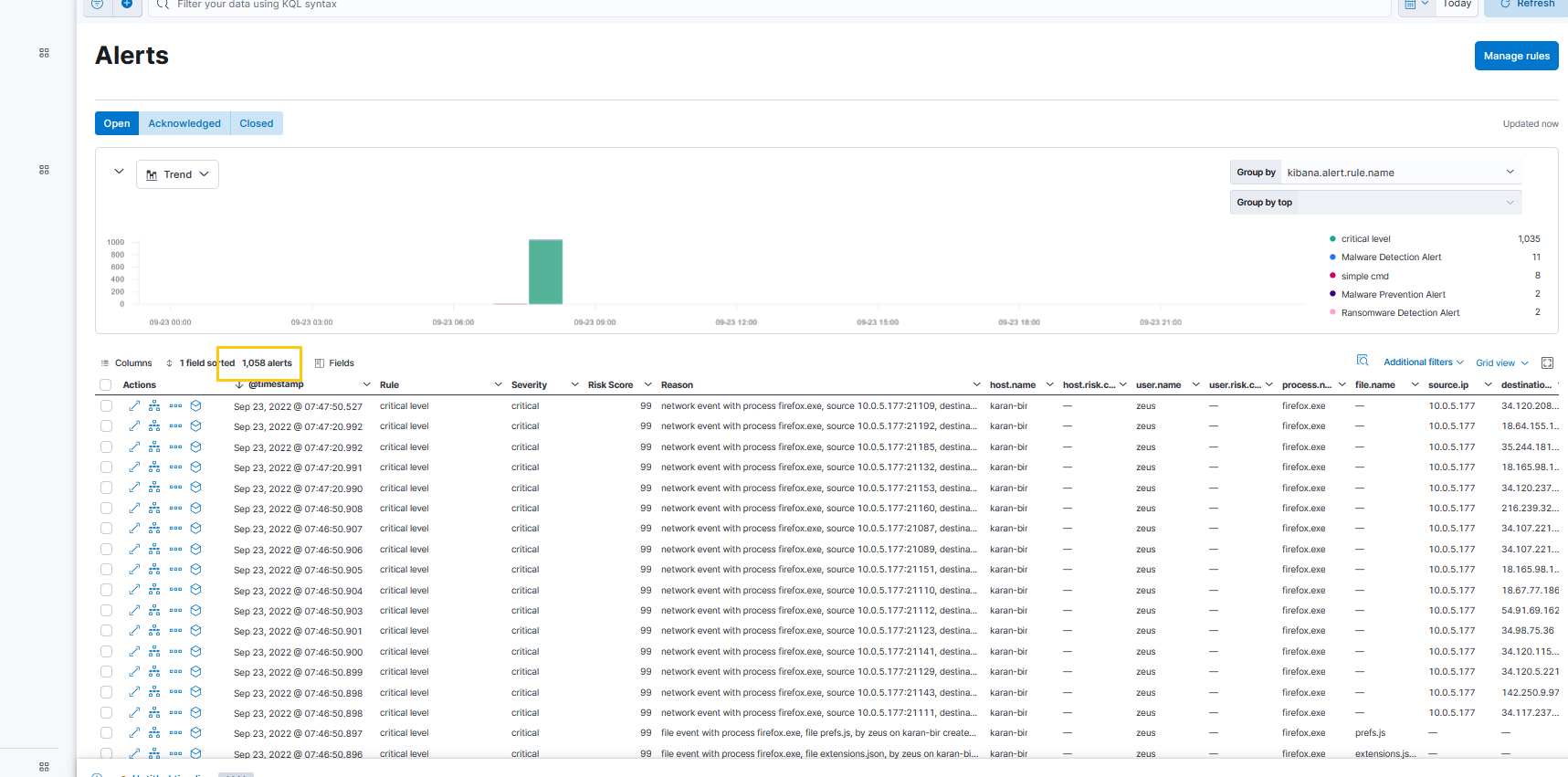Enter full screen mode for the alerts table
1568x777 pixels.
(1547, 362)
